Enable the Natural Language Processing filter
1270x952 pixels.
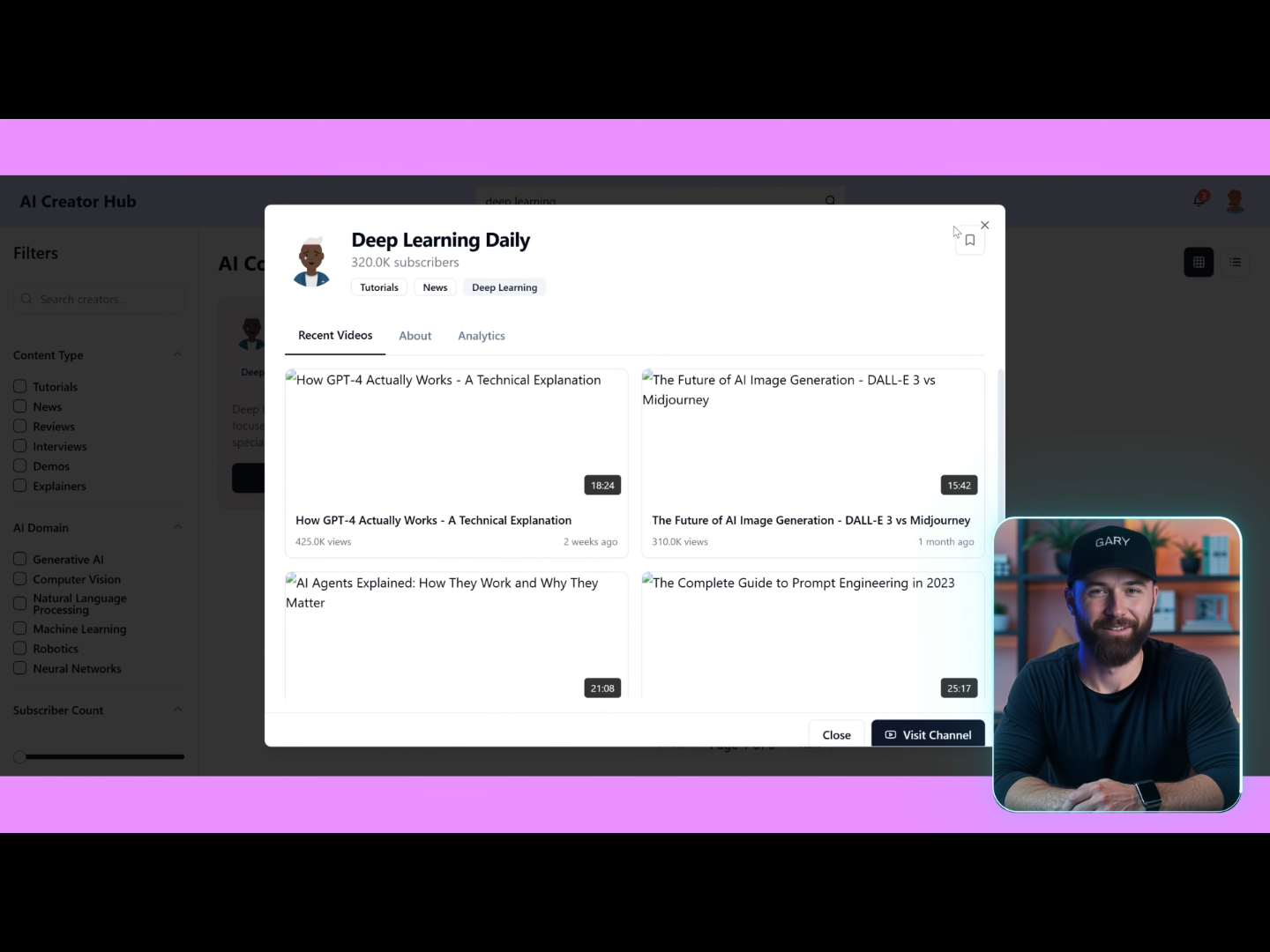19,604
